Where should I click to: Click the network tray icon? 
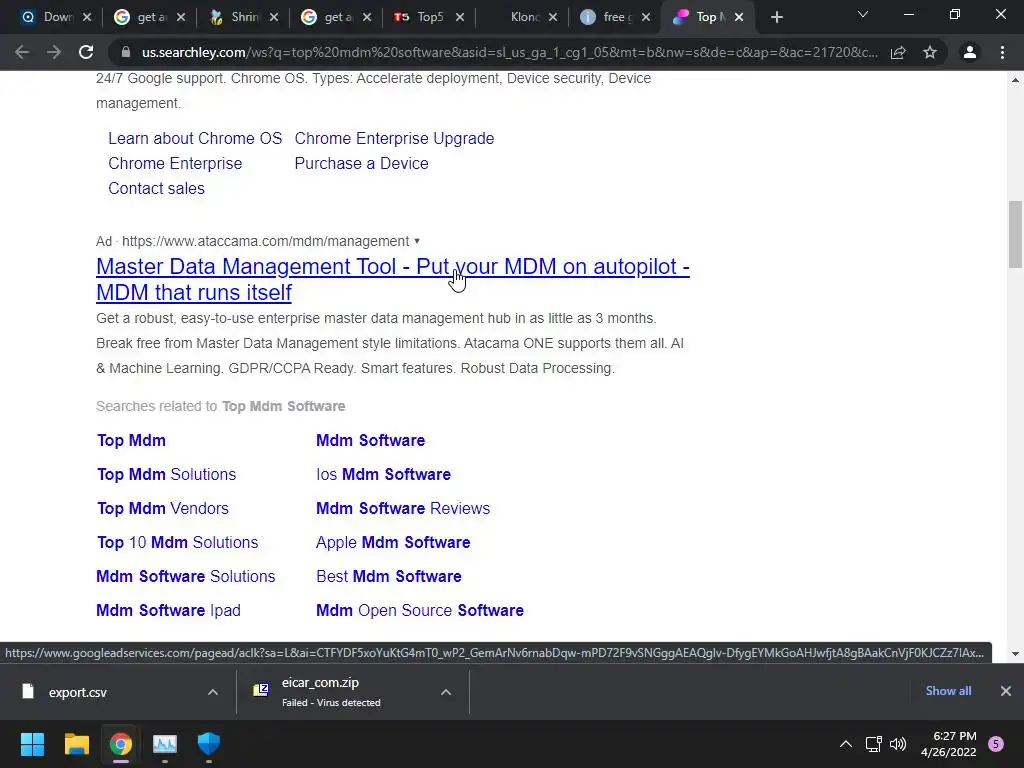873,744
